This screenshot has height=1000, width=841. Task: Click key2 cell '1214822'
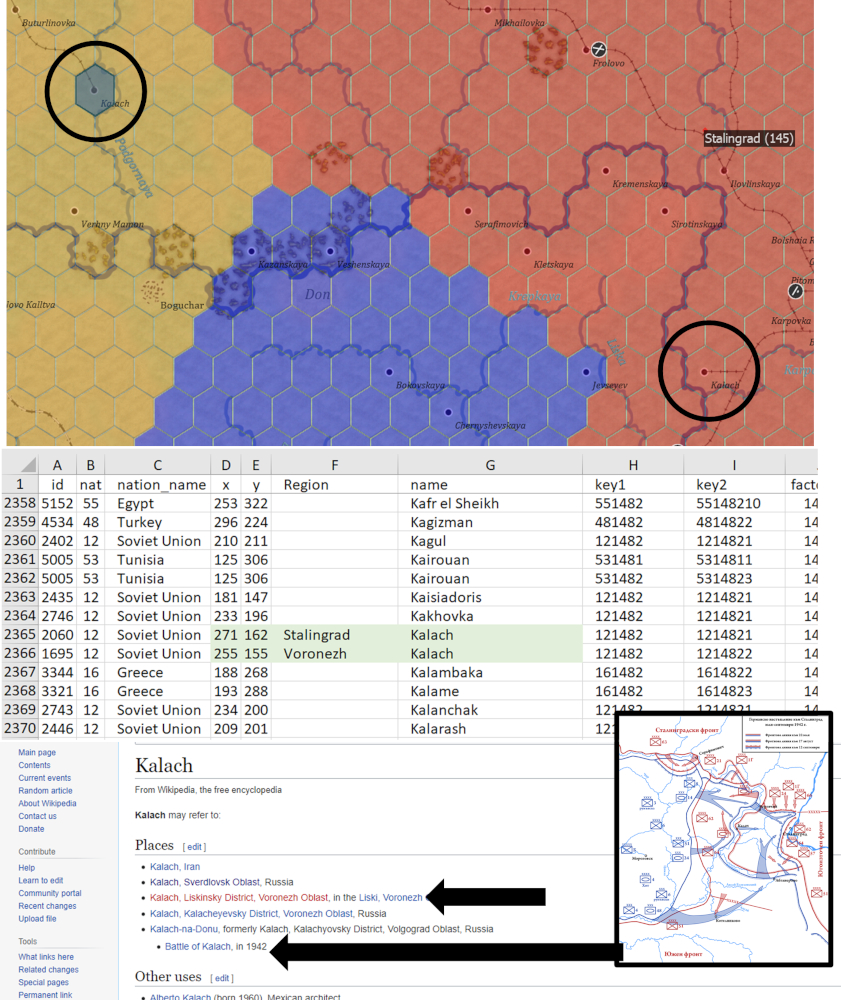click(733, 653)
